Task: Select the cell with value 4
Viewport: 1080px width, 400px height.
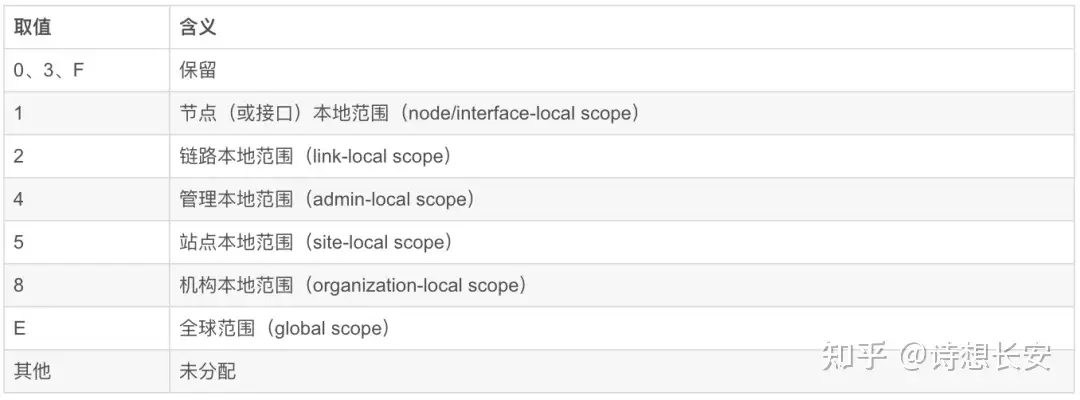Action: point(19,200)
